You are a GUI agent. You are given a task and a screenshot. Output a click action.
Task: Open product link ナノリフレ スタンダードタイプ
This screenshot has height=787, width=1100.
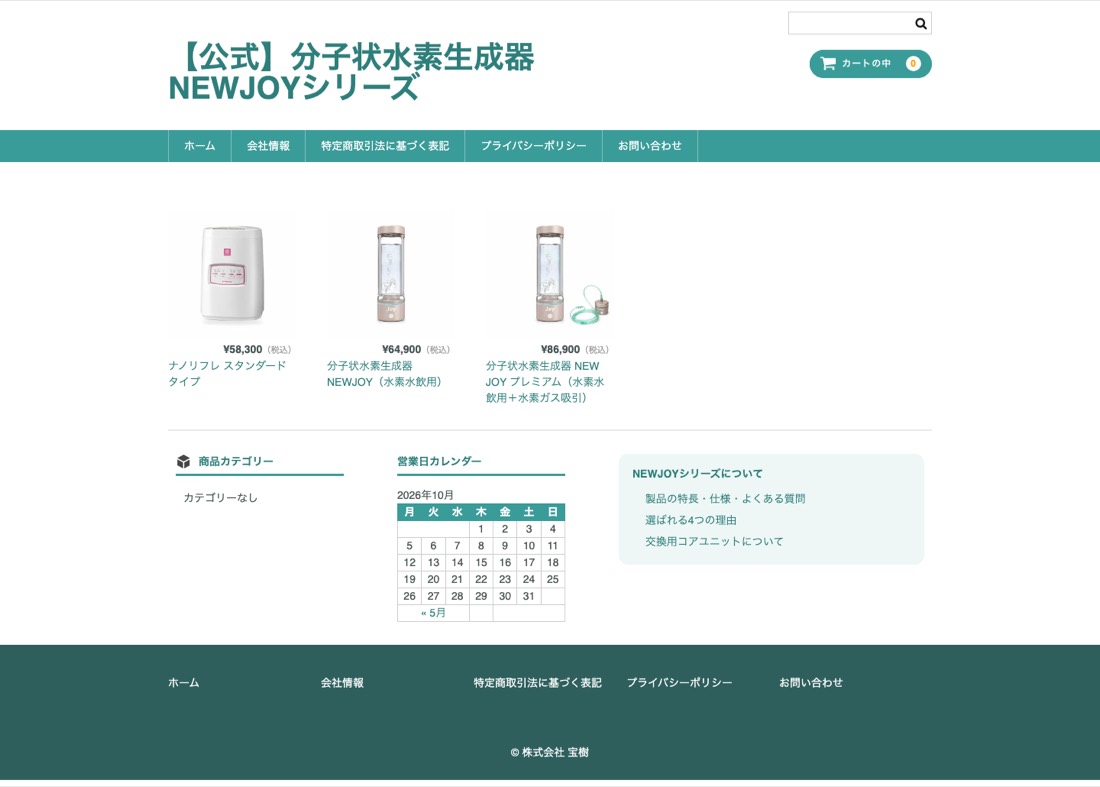(227, 373)
